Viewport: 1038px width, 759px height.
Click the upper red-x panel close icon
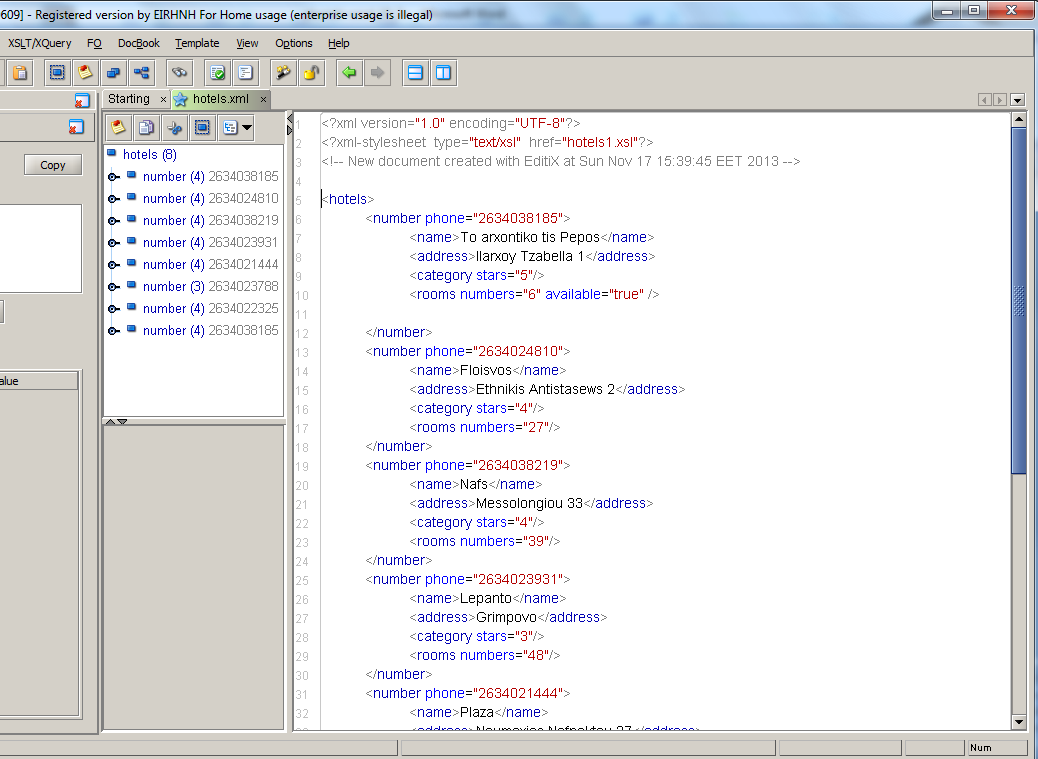[81, 101]
